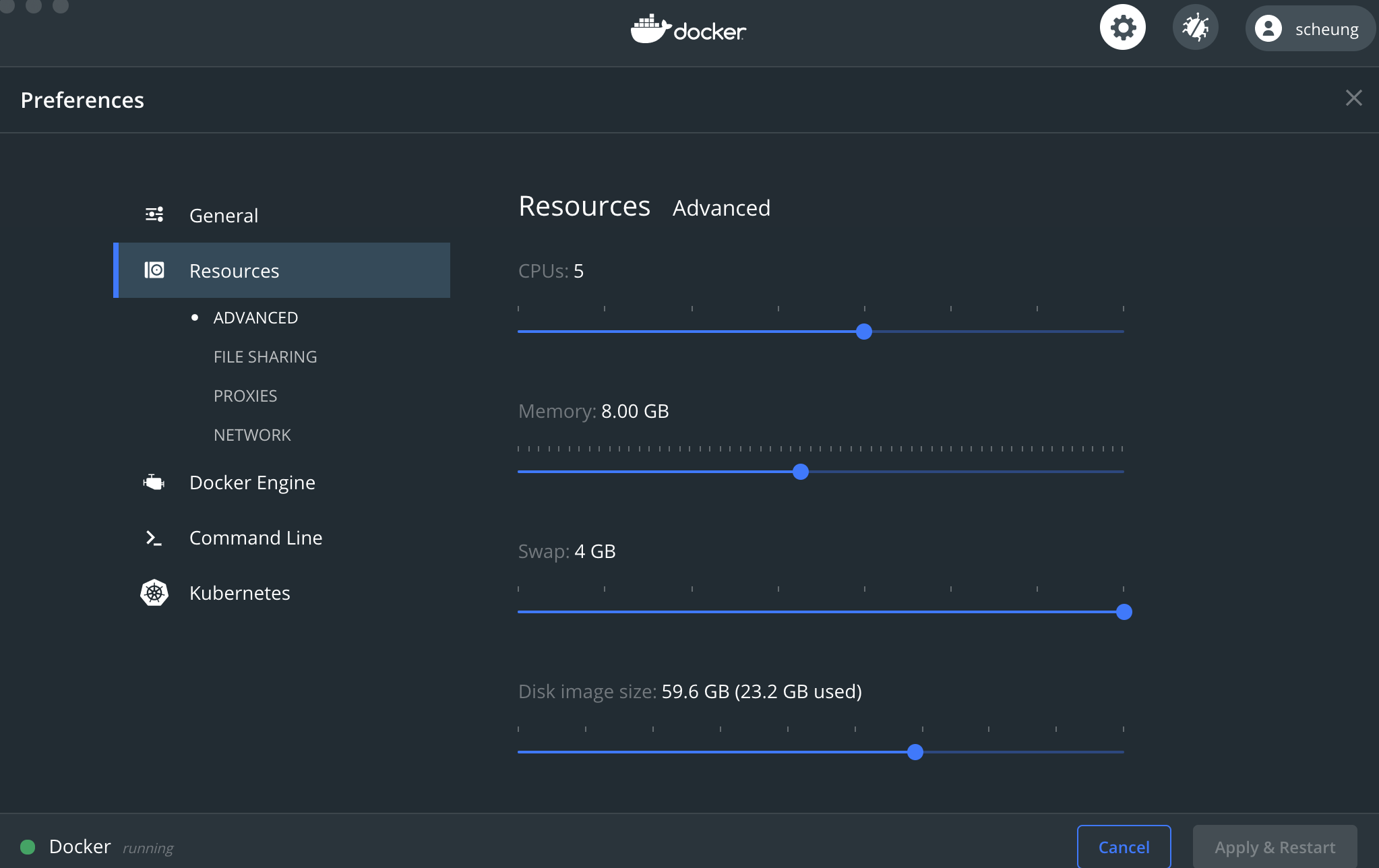Image resolution: width=1379 pixels, height=868 pixels.
Task: Click the CPUs slider handle
Action: coord(864,332)
